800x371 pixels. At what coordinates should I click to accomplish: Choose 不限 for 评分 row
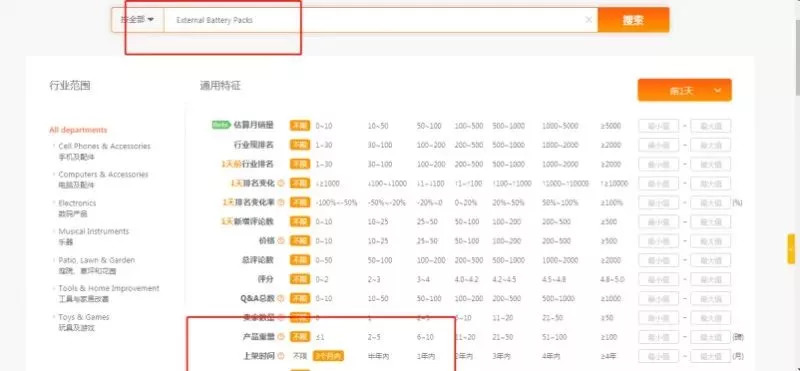(300, 280)
